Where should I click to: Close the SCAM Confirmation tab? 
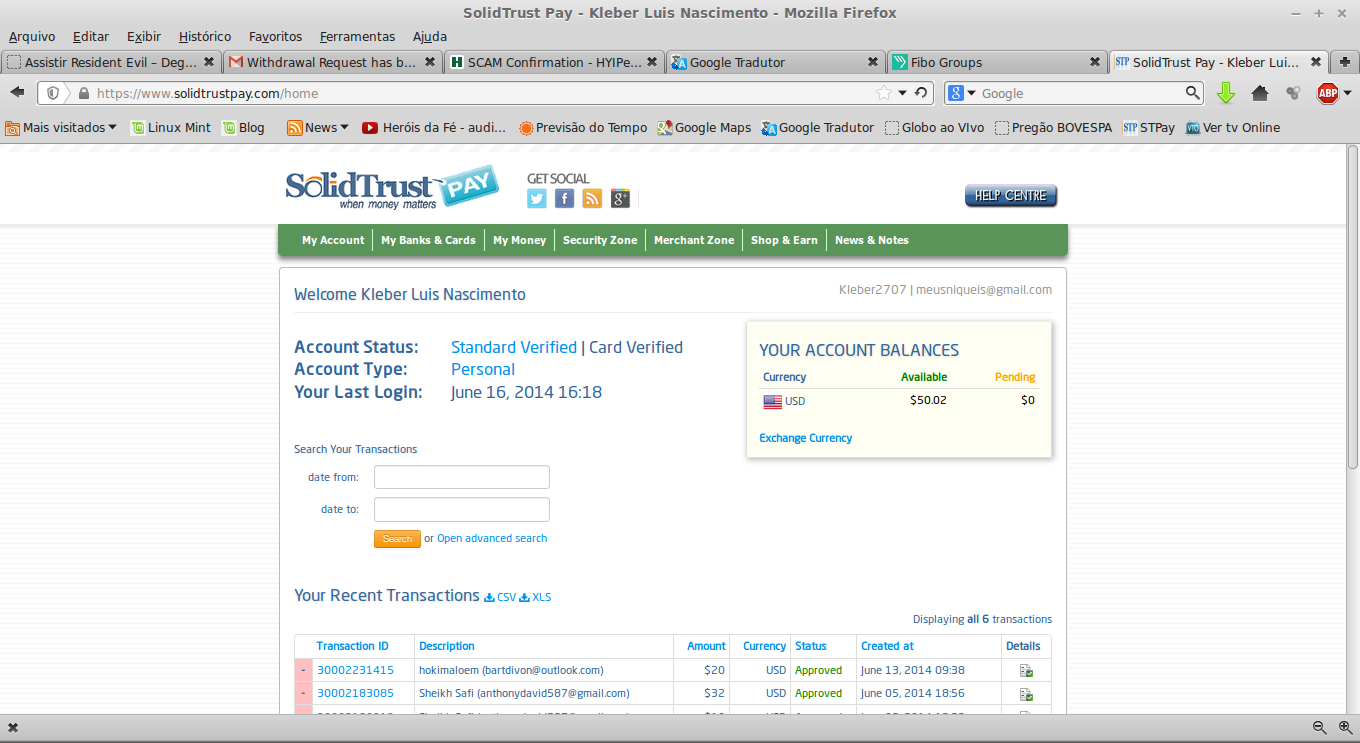[651, 62]
